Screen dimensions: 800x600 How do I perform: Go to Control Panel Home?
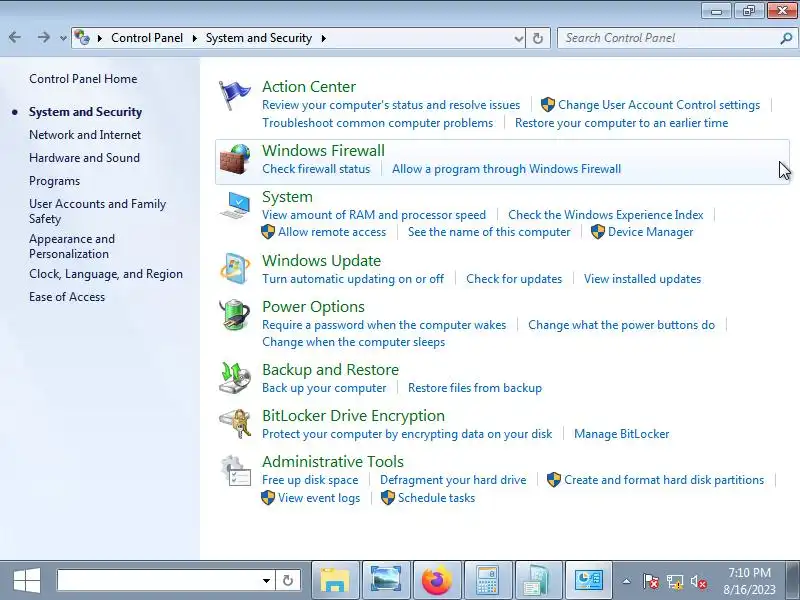click(x=83, y=79)
